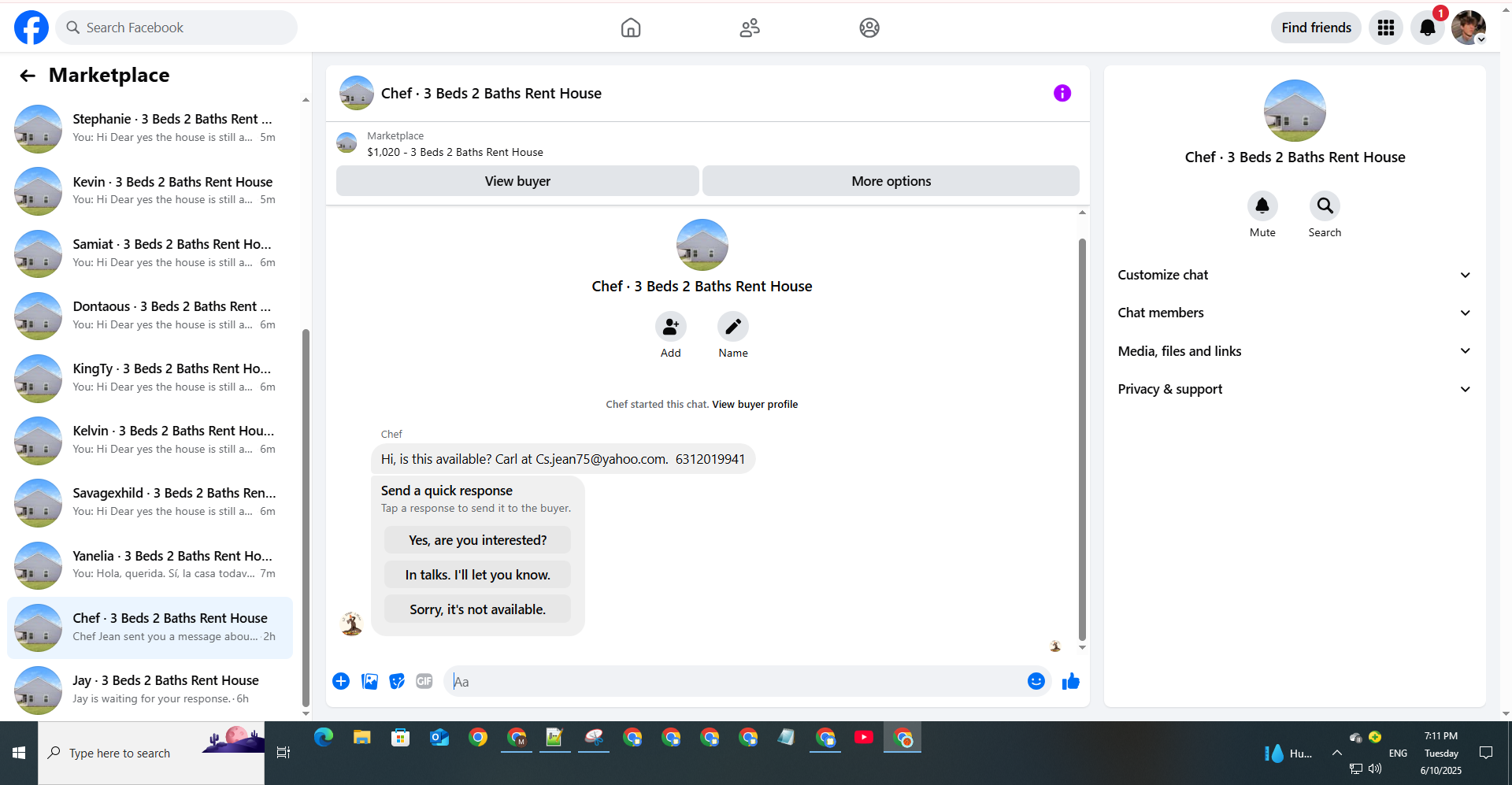The image size is (1512, 785).
Task: Open the Kevin conversation
Action: pyautogui.click(x=150, y=191)
